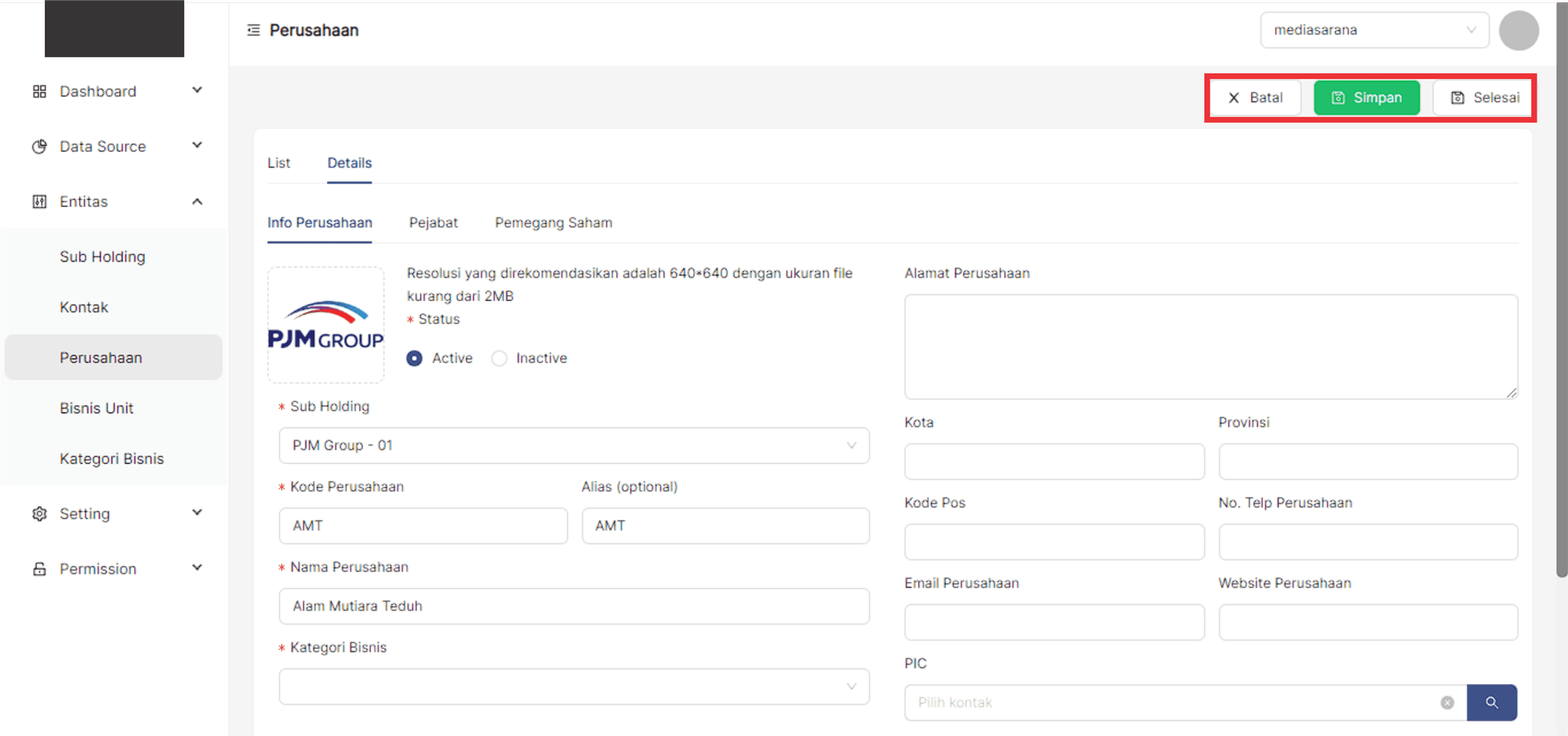Click the Alamat Perusahaan text area
The image size is (1568, 736).
(1210, 346)
